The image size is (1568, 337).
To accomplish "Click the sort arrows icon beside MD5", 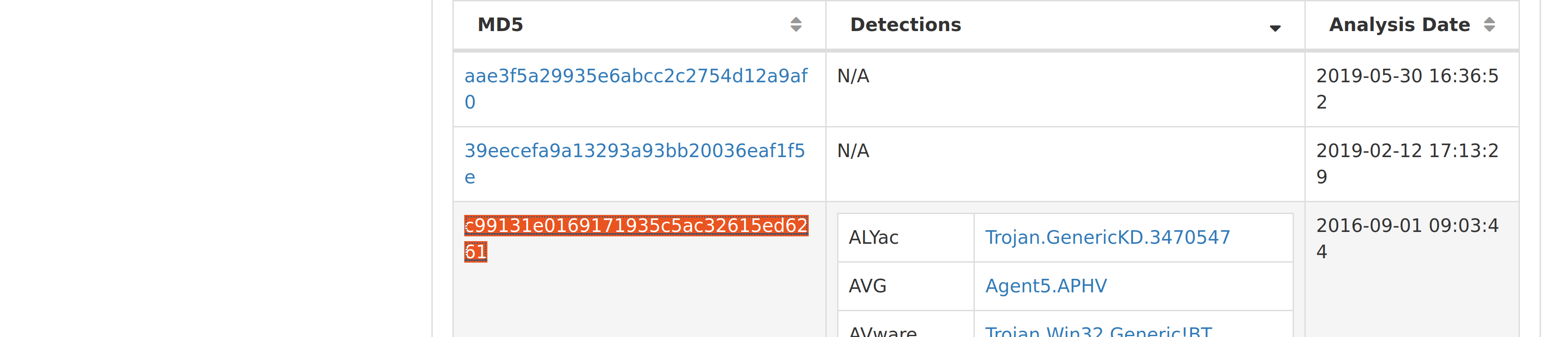I will [796, 25].
